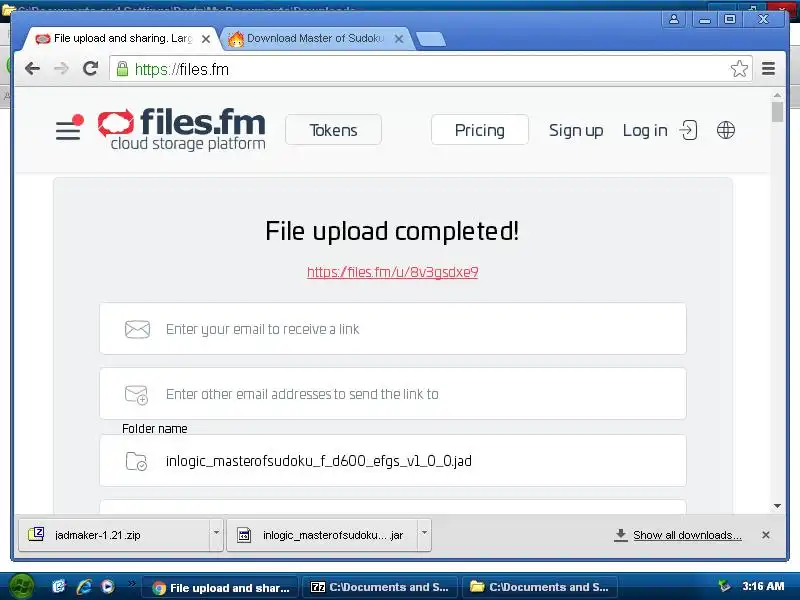
Task: Open the Chrome user profile icon
Action: tap(673, 19)
